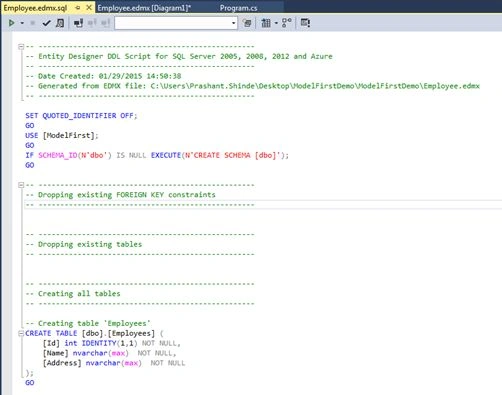Open the Execute button dropdown arrow
The image size is (502, 395).
coord(22,23)
